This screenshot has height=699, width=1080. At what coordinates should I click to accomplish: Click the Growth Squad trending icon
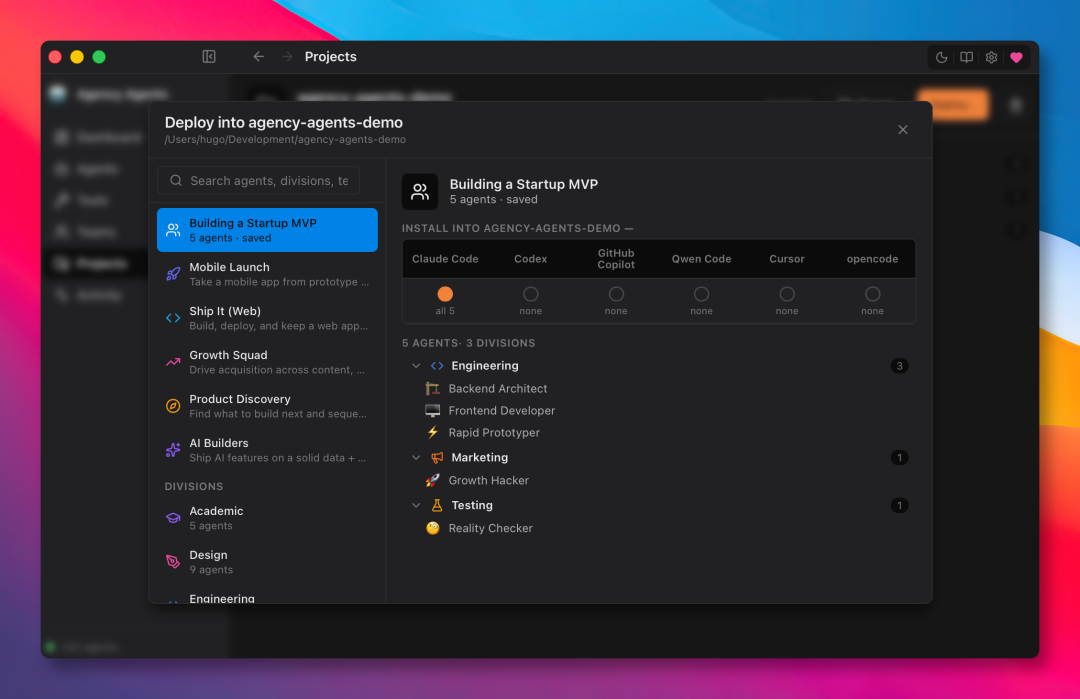click(x=173, y=362)
